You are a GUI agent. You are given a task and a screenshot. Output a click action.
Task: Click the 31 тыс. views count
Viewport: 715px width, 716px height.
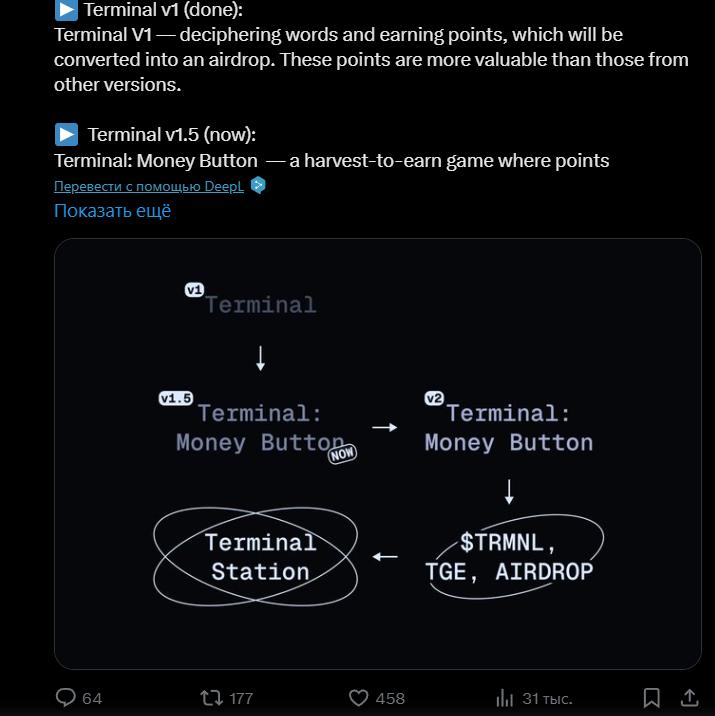547,698
